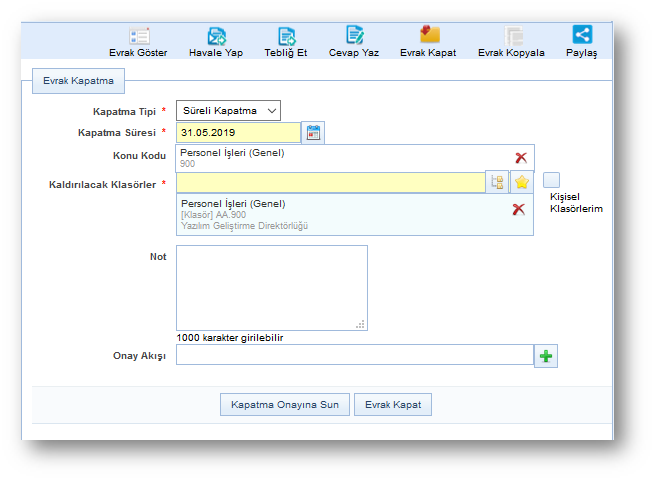Expand the Kapatma Tipi dropdown
This screenshot has height=482, width=656.
228,110
